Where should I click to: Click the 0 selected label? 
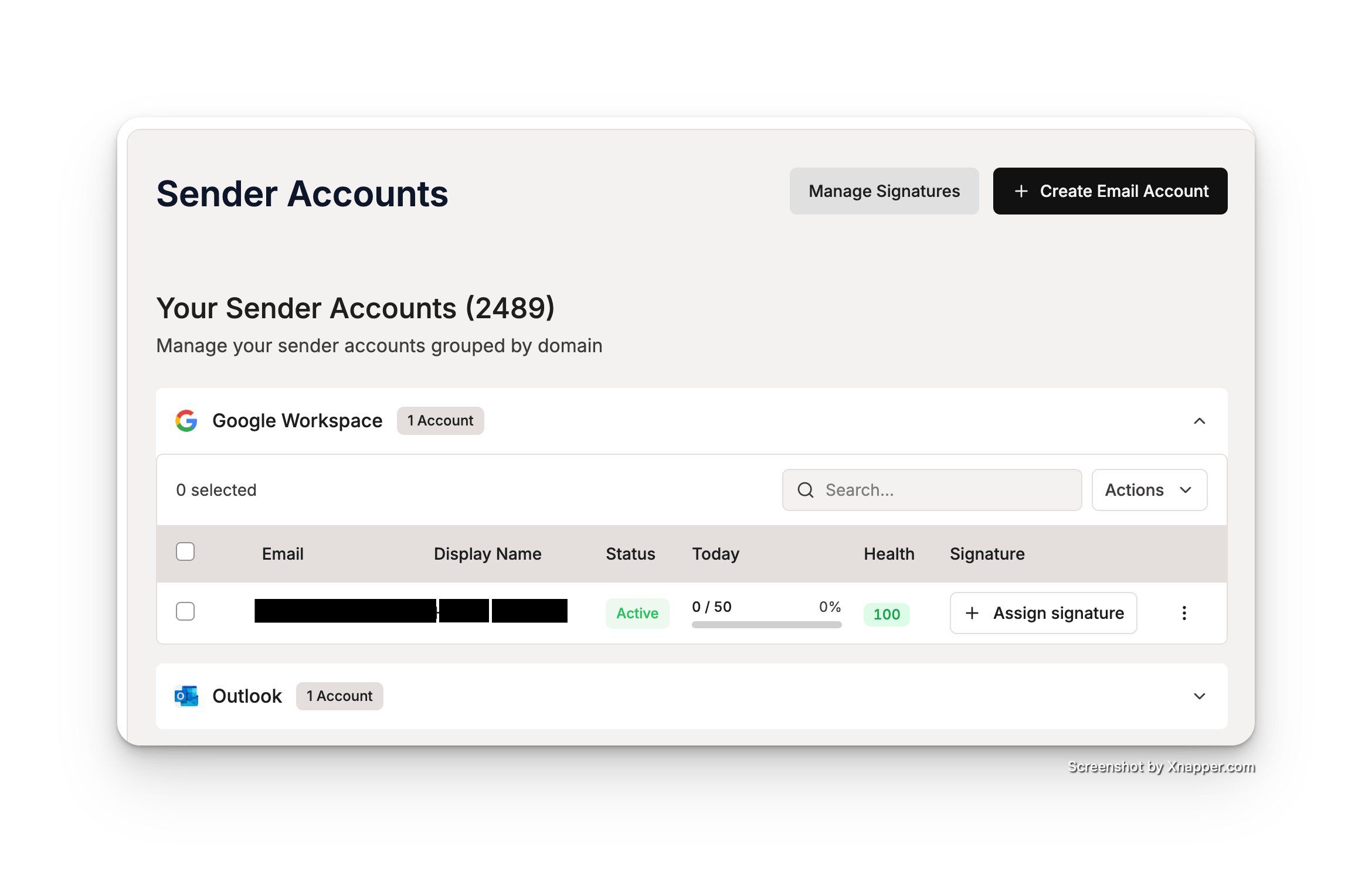pyautogui.click(x=216, y=490)
